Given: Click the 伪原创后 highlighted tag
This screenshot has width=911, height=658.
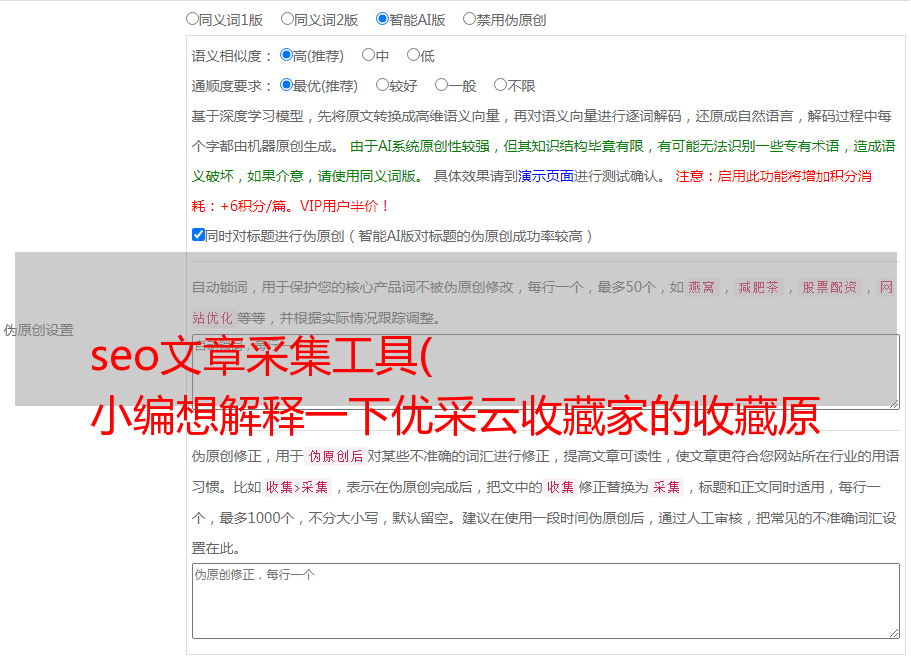Looking at the screenshot, I should click(336, 456).
